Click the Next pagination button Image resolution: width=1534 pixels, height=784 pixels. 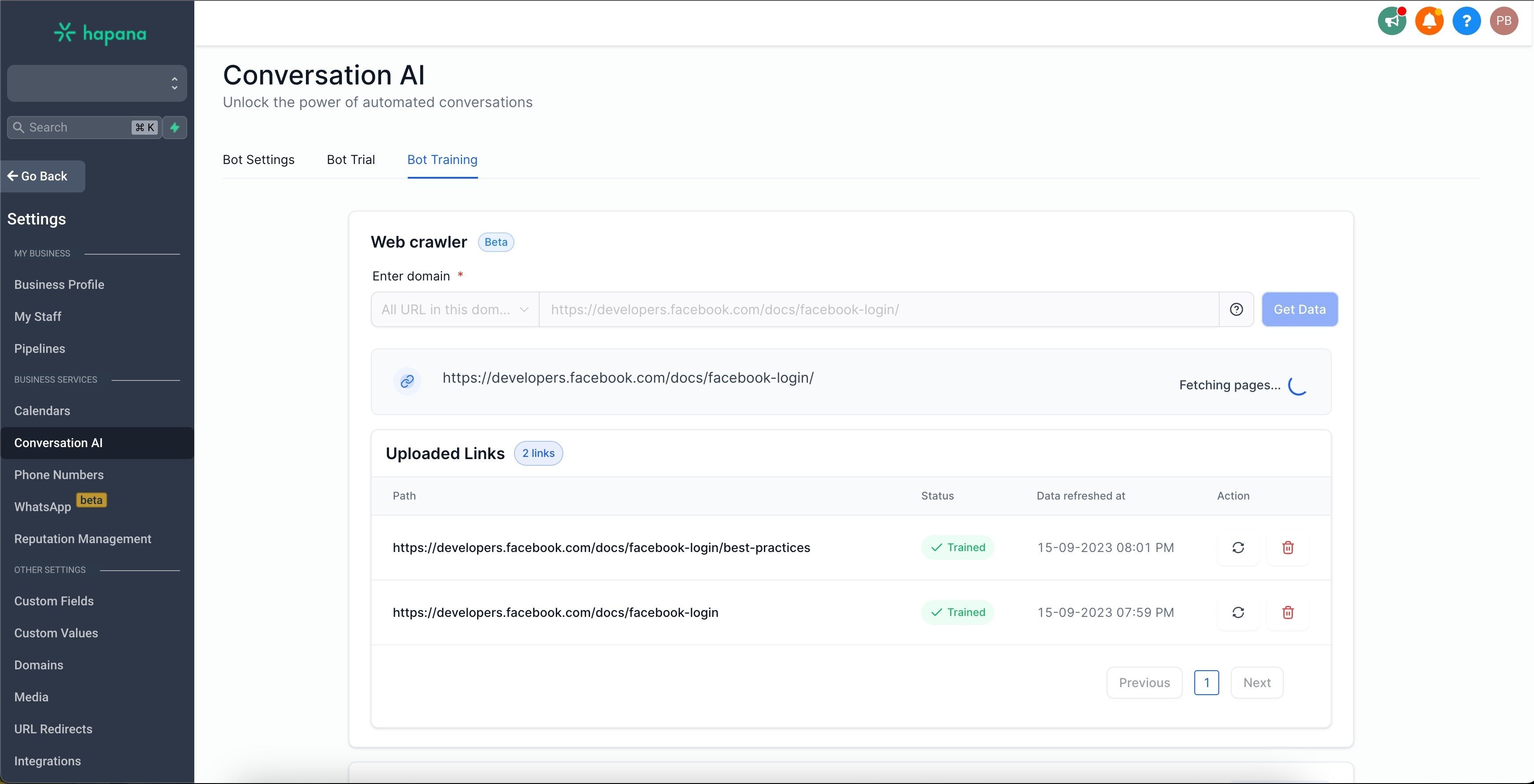tap(1257, 683)
